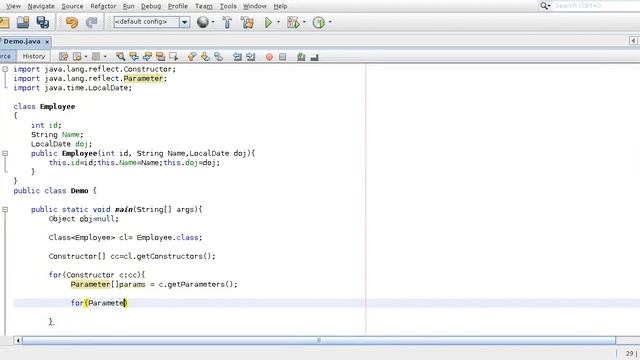Click the Quick Search input field
This screenshot has height=360, width=640.
[x=596, y=5]
